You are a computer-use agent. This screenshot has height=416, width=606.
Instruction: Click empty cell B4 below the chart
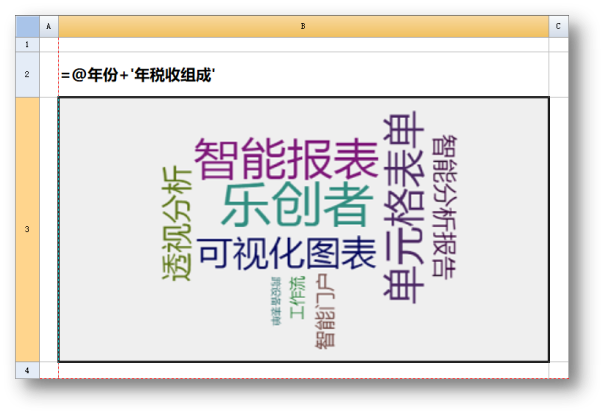(303, 370)
